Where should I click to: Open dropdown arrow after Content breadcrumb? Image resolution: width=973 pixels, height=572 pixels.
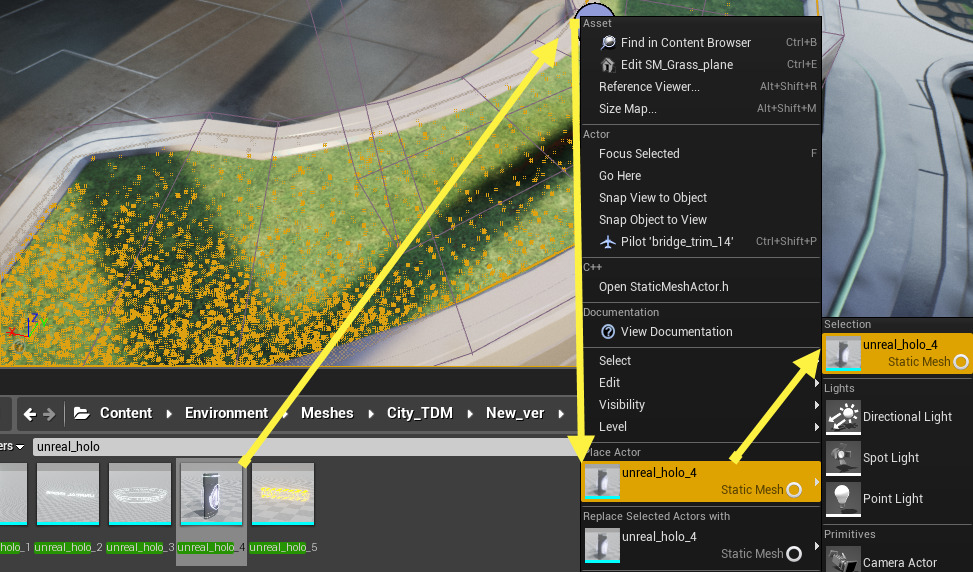coord(169,414)
